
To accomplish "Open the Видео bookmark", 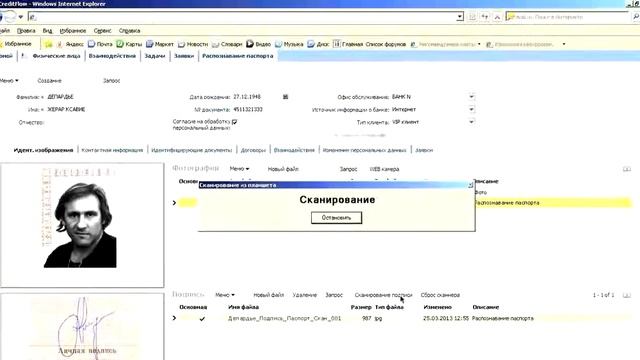I will tap(258, 44).
